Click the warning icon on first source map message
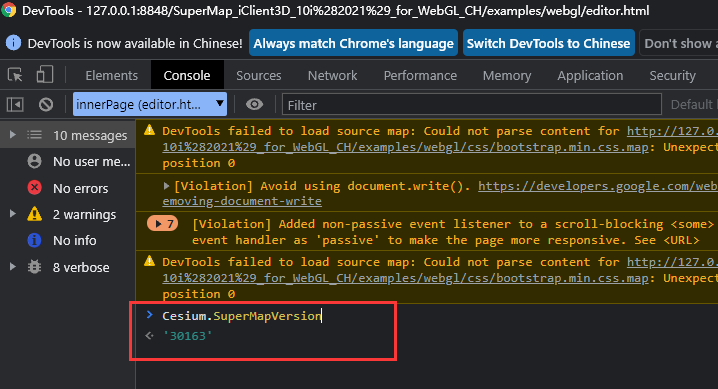Image resolution: width=718 pixels, height=389 pixels. click(x=149, y=130)
